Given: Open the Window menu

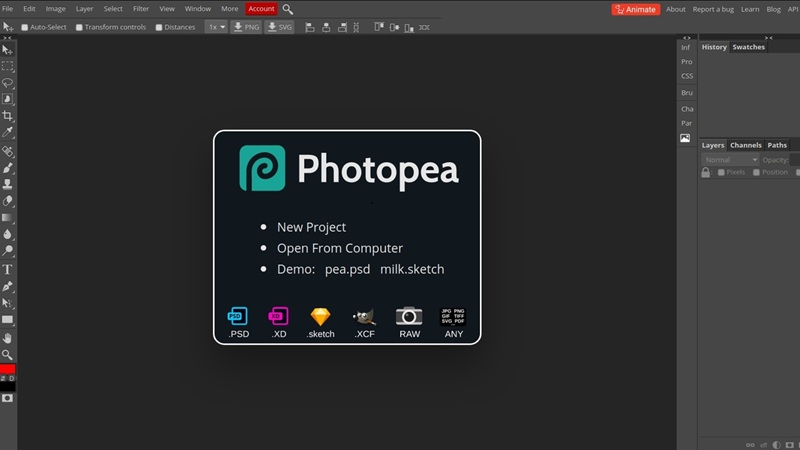Looking at the screenshot, I should [197, 9].
